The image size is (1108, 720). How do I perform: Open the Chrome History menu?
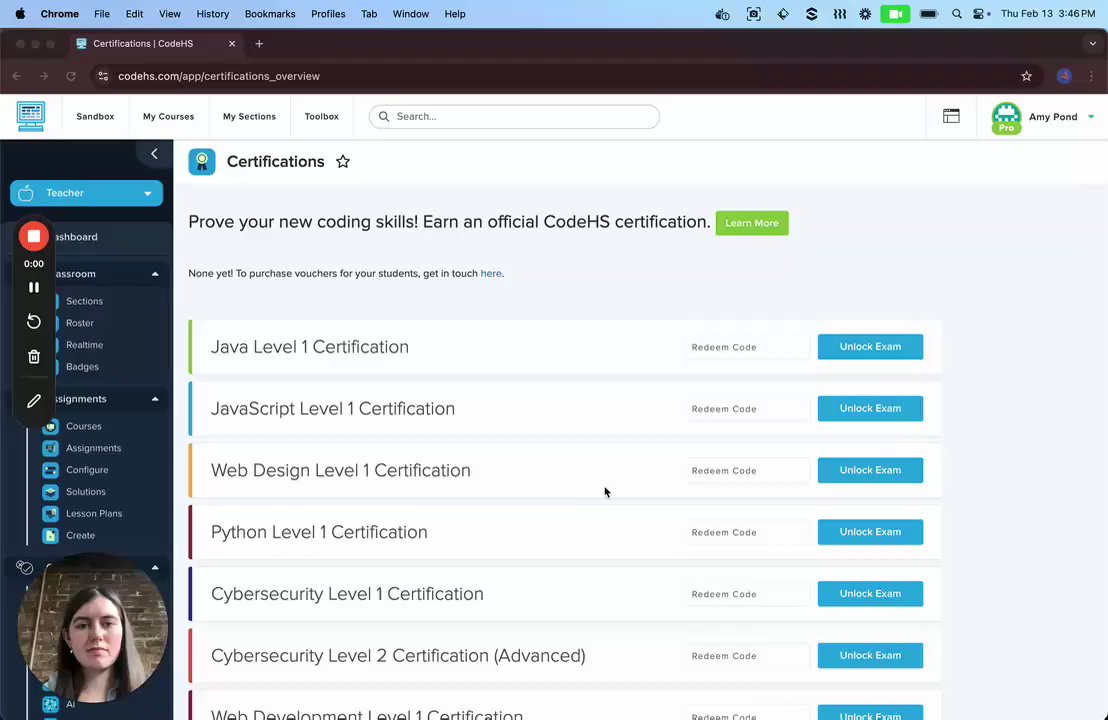click(x=213, y=14)
